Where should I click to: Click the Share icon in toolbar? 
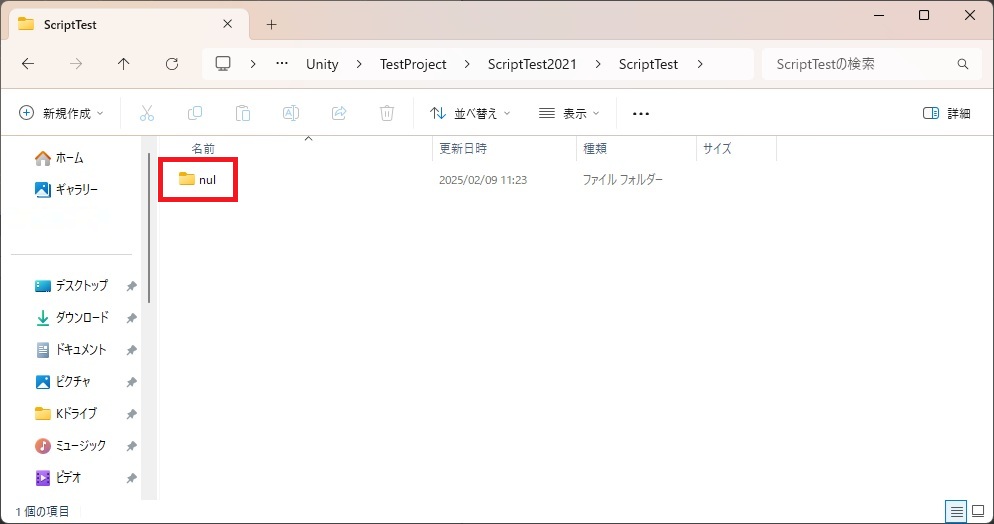[x=339, y=113]
